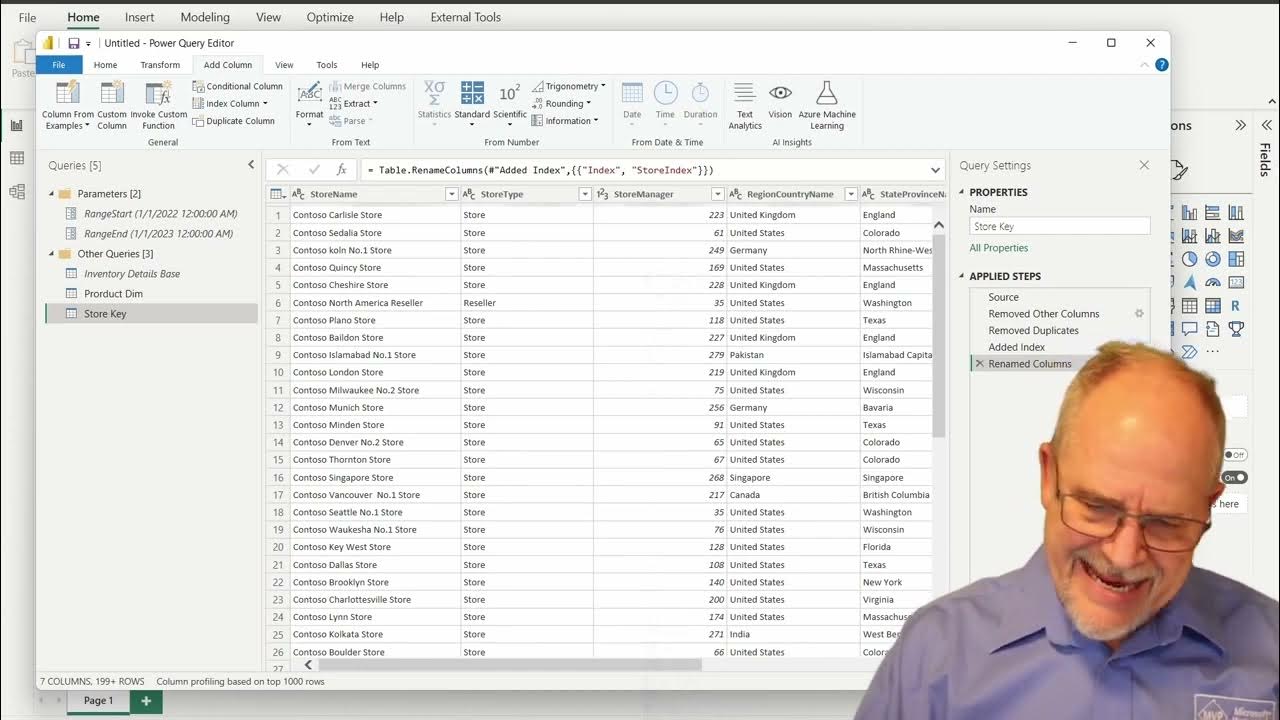1280x720 pixels.
Task: Delete the Renamed Columns step
Action: [x=979, y=364]
